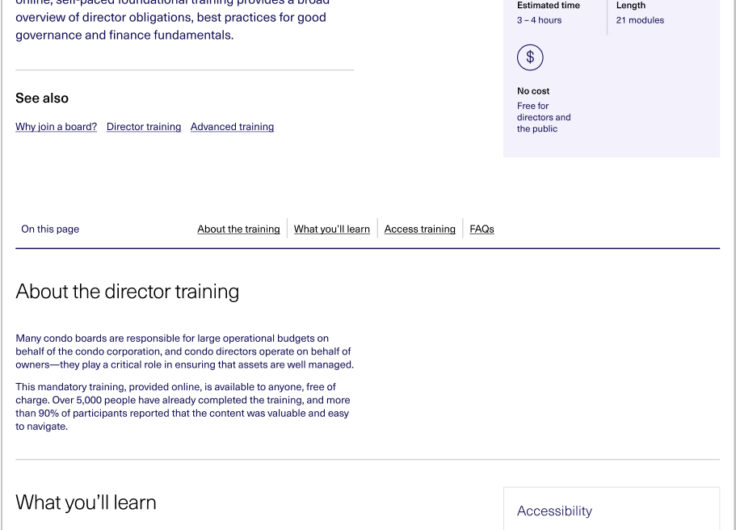
Task: Follow the 'Director training' link under See also
Action: pyautogui.click(x=144, y=127)
